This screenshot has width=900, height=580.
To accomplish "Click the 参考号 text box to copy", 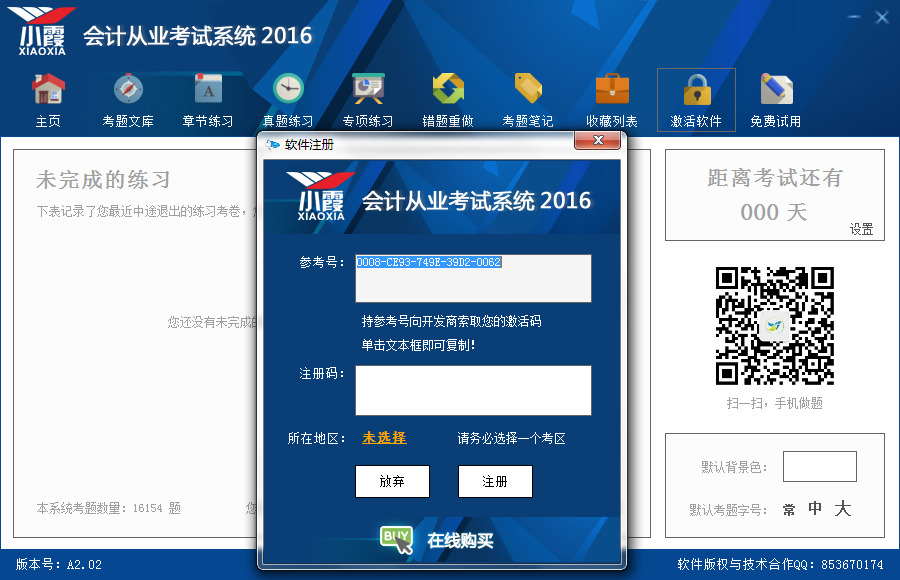I will point(473,279).
